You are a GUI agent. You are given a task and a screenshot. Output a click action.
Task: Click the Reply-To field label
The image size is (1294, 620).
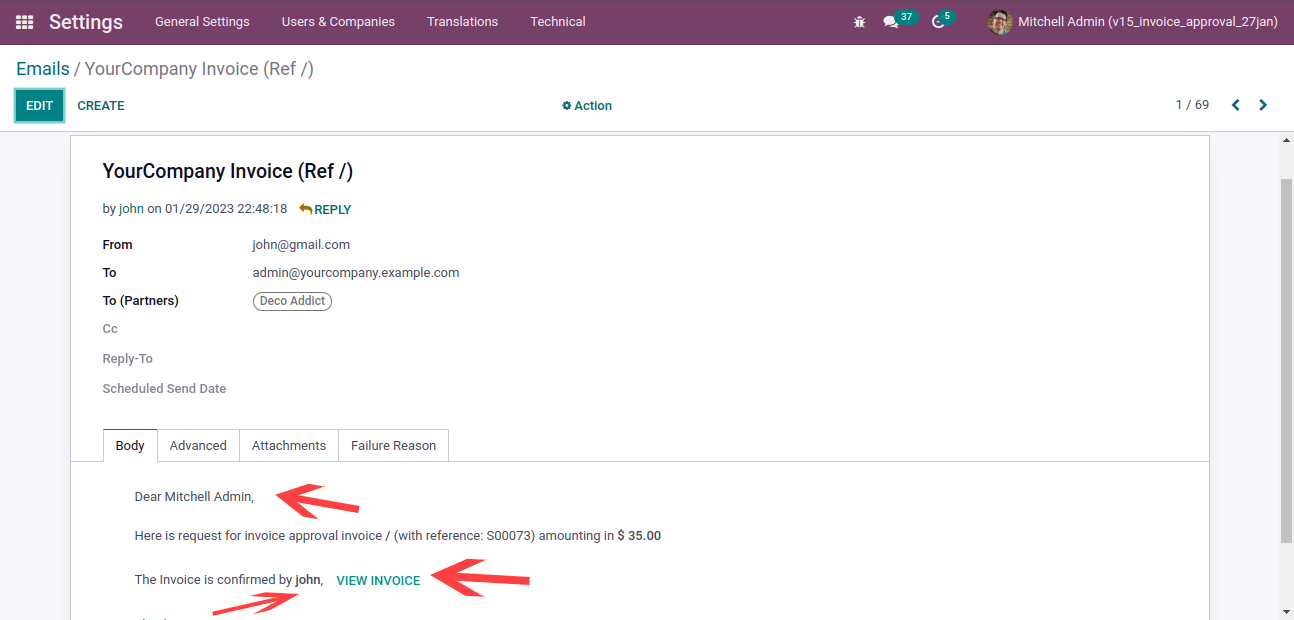[x=127, y=359]
